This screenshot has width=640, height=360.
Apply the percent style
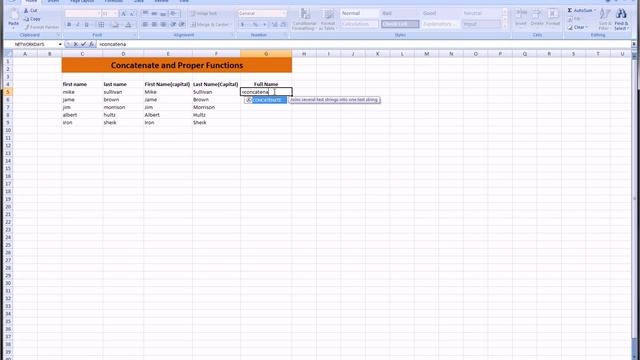[256, 25]
